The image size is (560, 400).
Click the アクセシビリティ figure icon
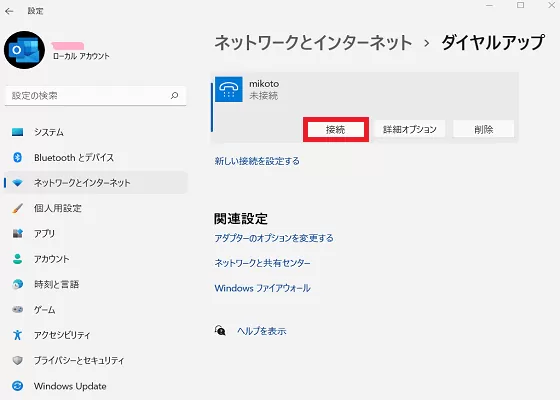tap(18, 335)
